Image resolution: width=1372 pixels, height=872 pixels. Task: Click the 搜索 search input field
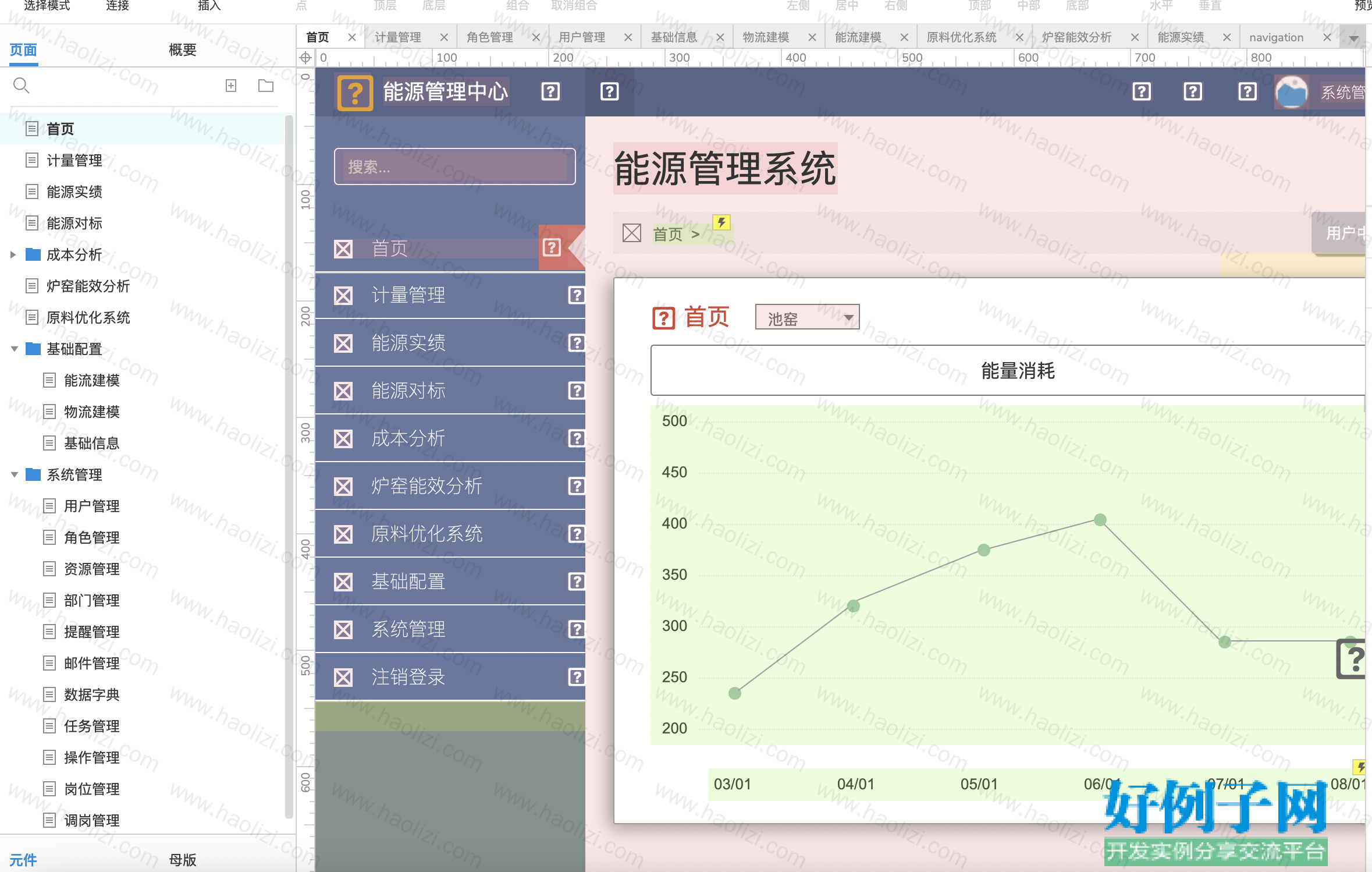(455, 166)
